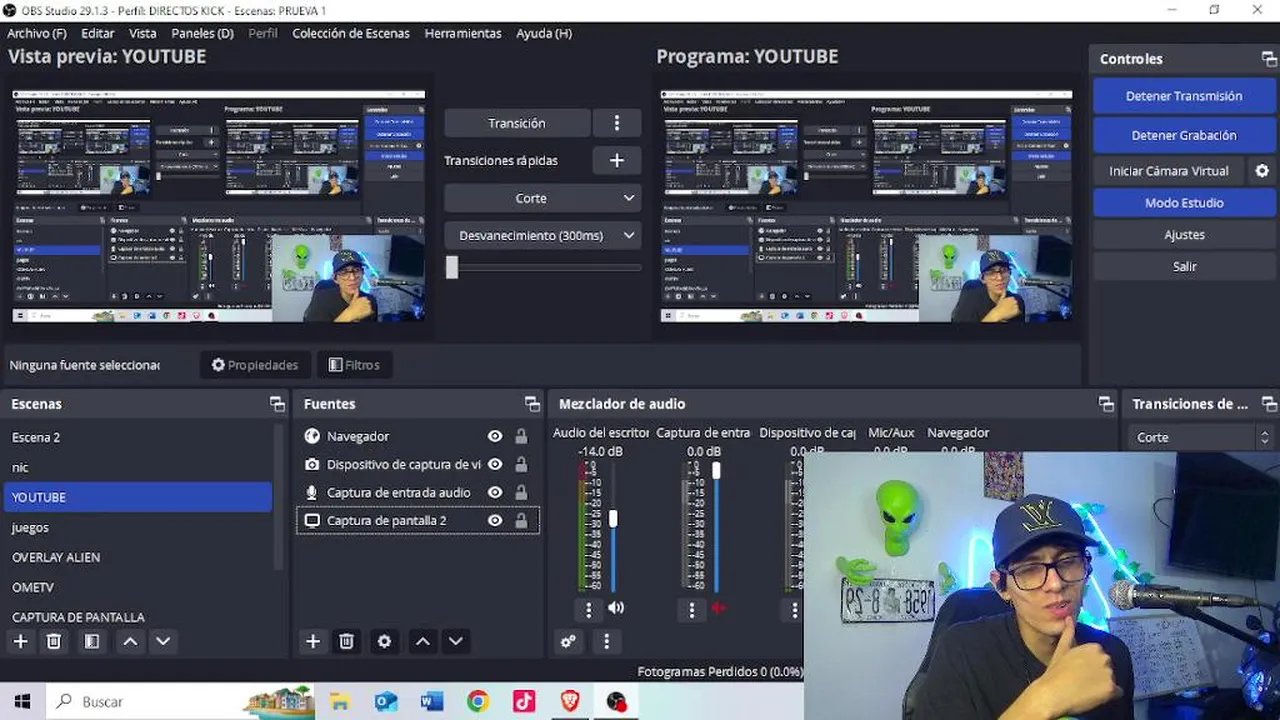The image size is (1280, 720).
Task: Open advanced audio properties gears icon
Action: pos(568,642)
